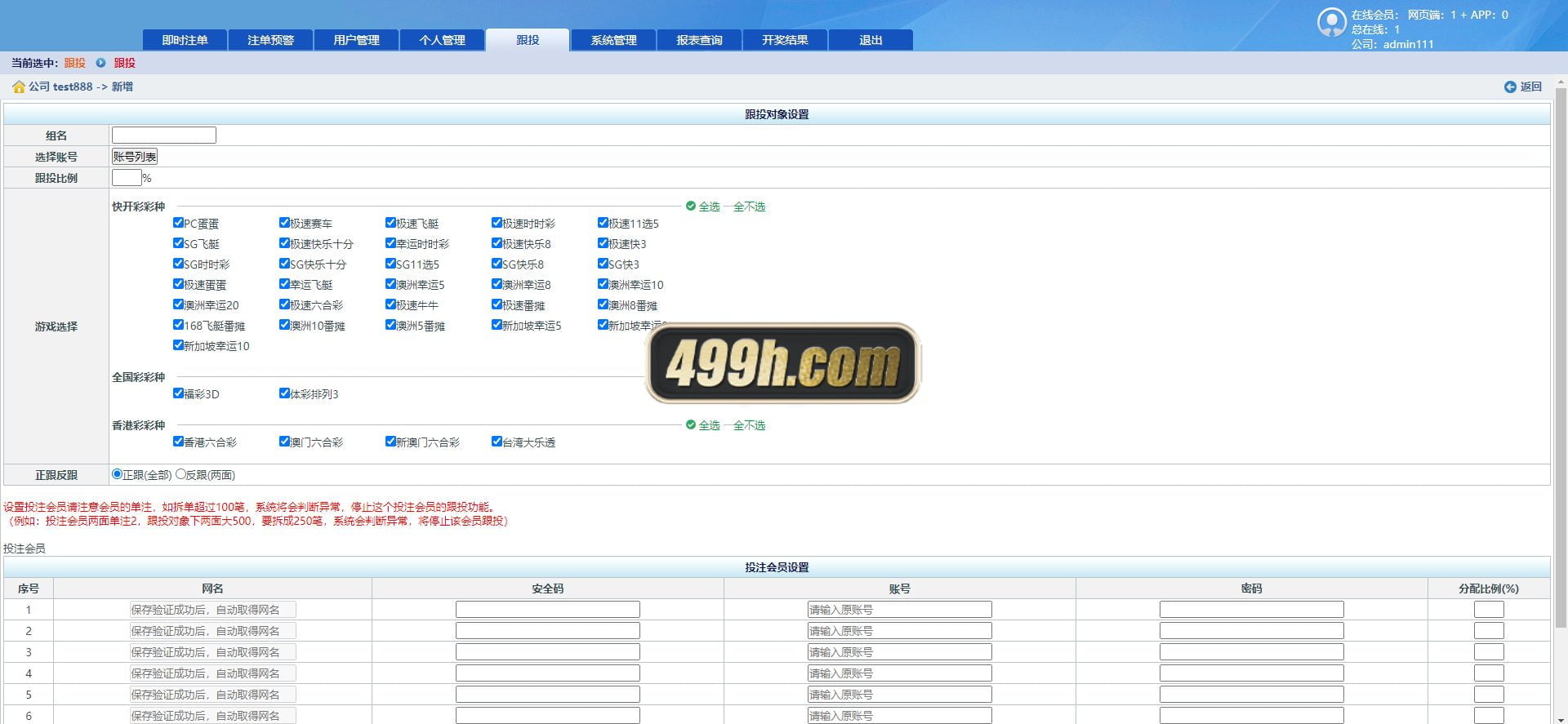Click the 投注会员设置 table header
Image resolution: width=1568 pixels, height=724 pixels.
pos(777,567)
